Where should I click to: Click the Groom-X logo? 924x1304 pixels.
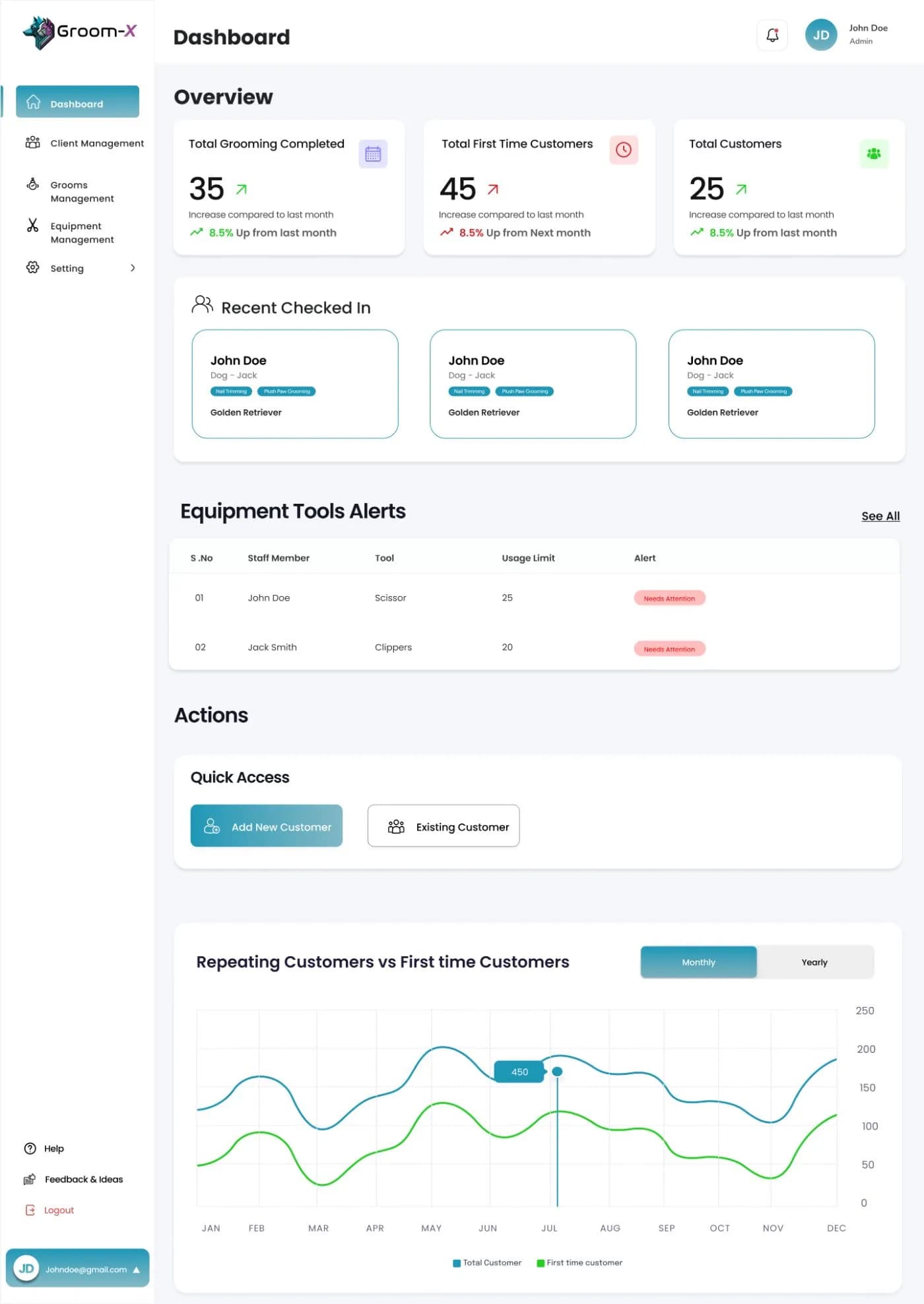pyautogui.click(x=79, y=32)
